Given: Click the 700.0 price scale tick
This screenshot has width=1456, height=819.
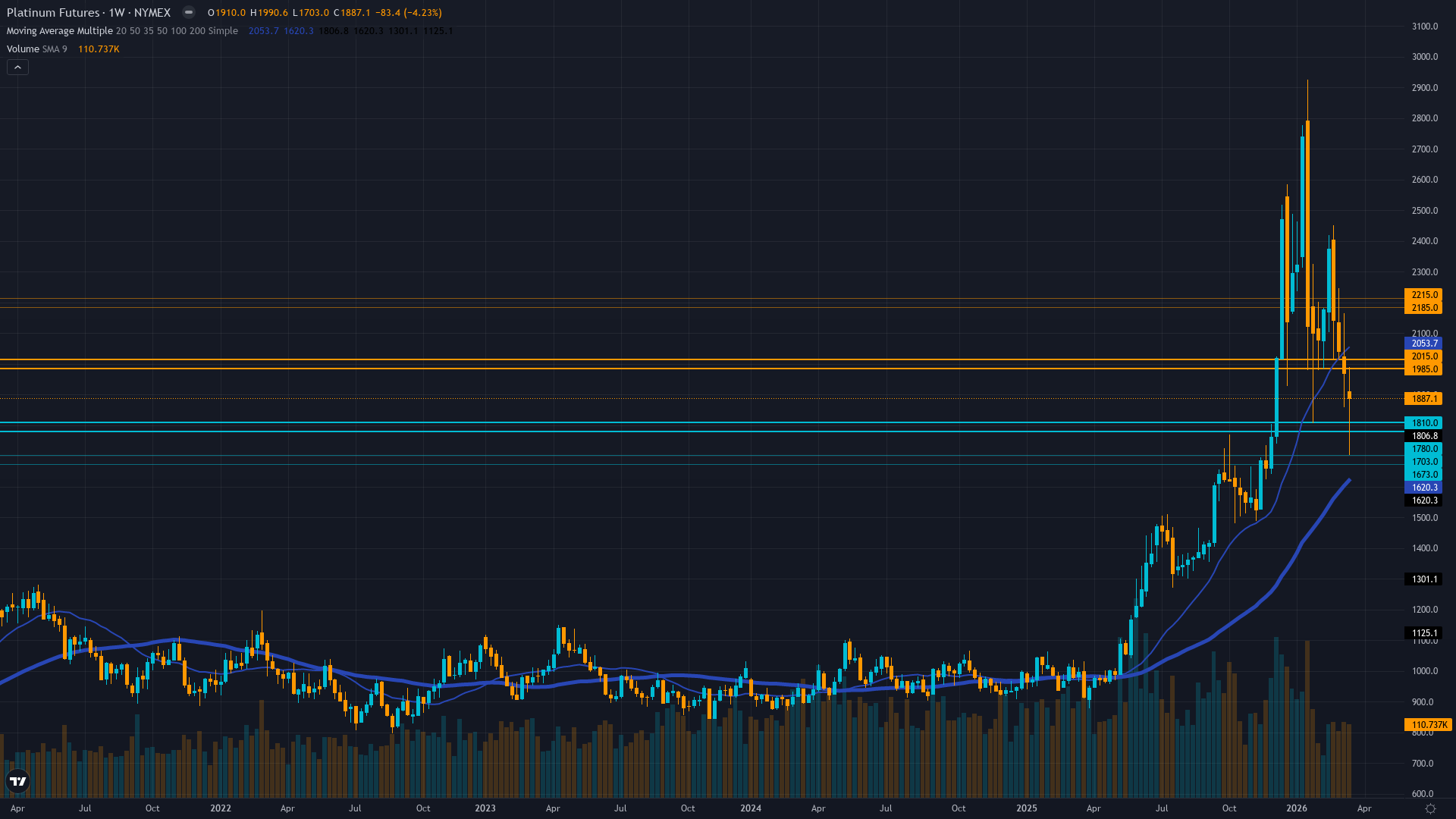Looking at the screenshot, I should tap(1423, 764).
